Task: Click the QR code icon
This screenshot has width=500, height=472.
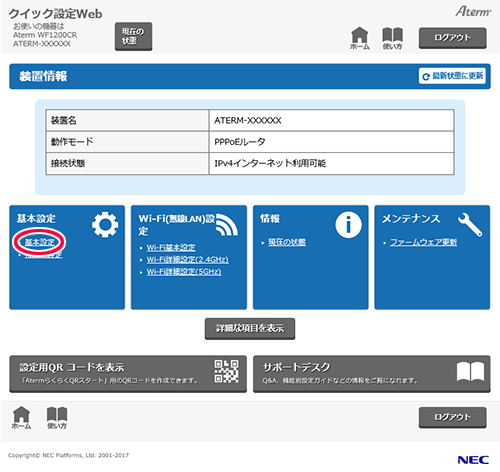Action: point(226,371)
